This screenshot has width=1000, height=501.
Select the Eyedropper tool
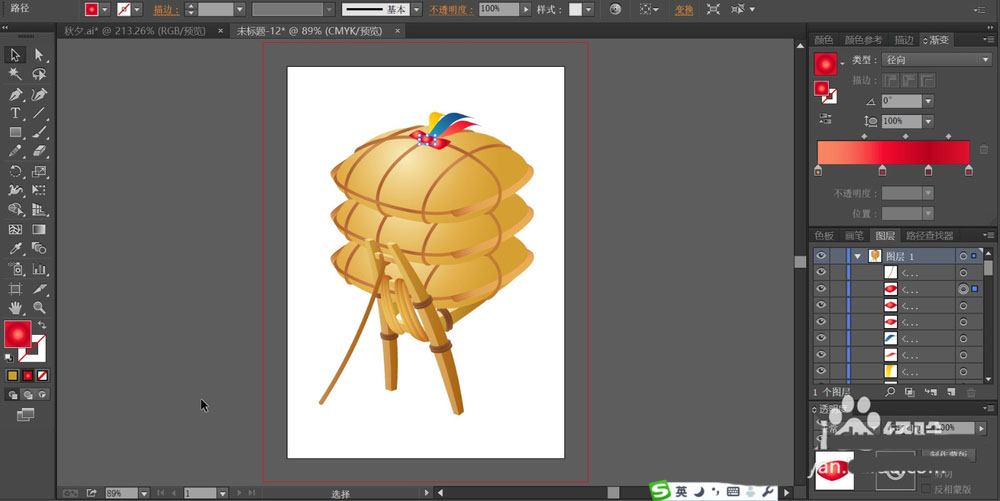(x=15, y=249)
